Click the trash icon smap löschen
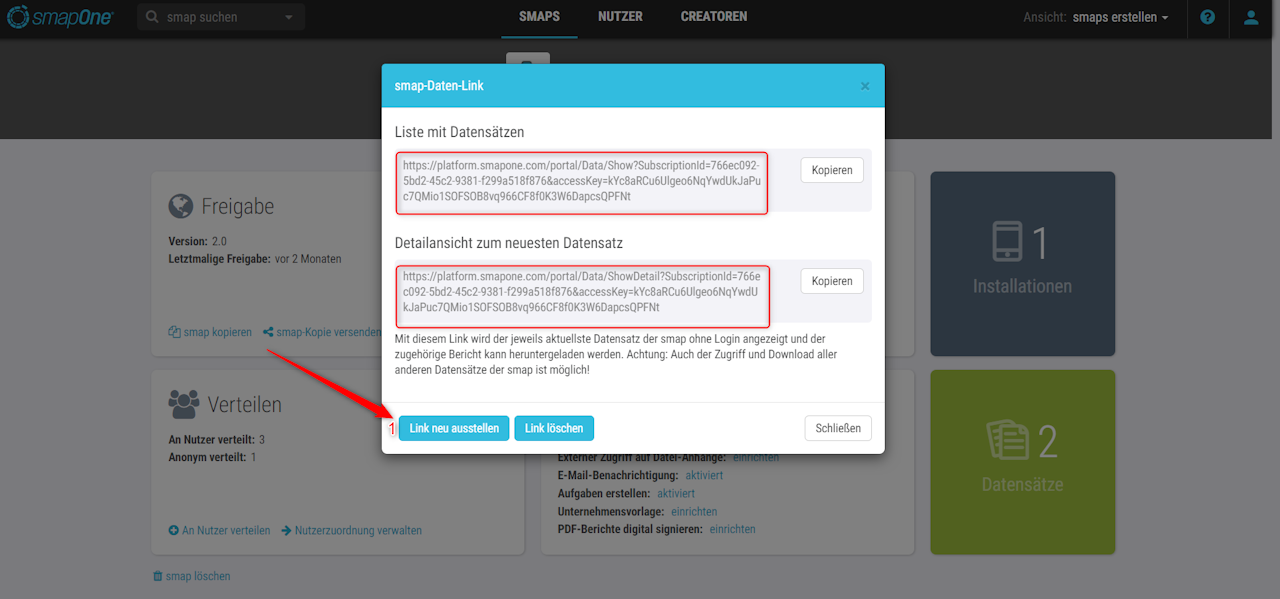Image resolution: width=1280 pixels, height=599 pixels. tap(191, 576)
